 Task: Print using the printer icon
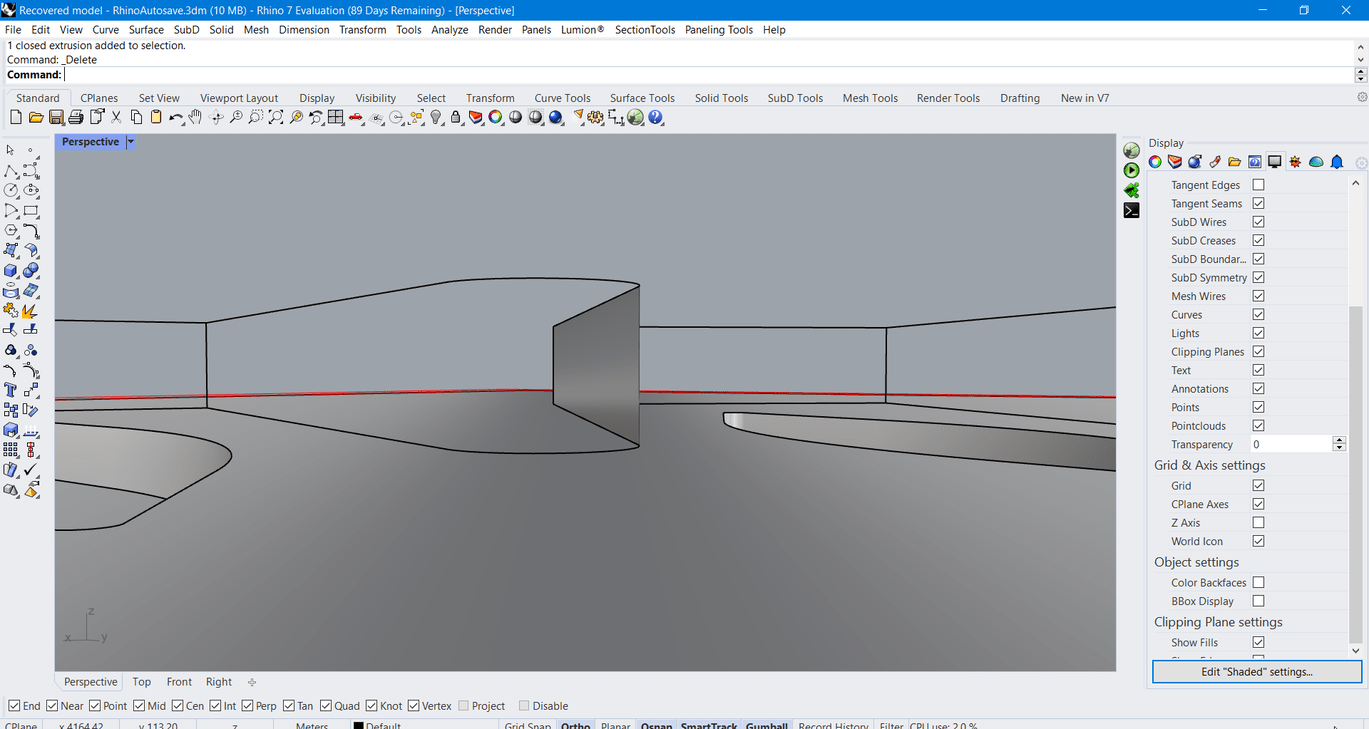(76, 117)
